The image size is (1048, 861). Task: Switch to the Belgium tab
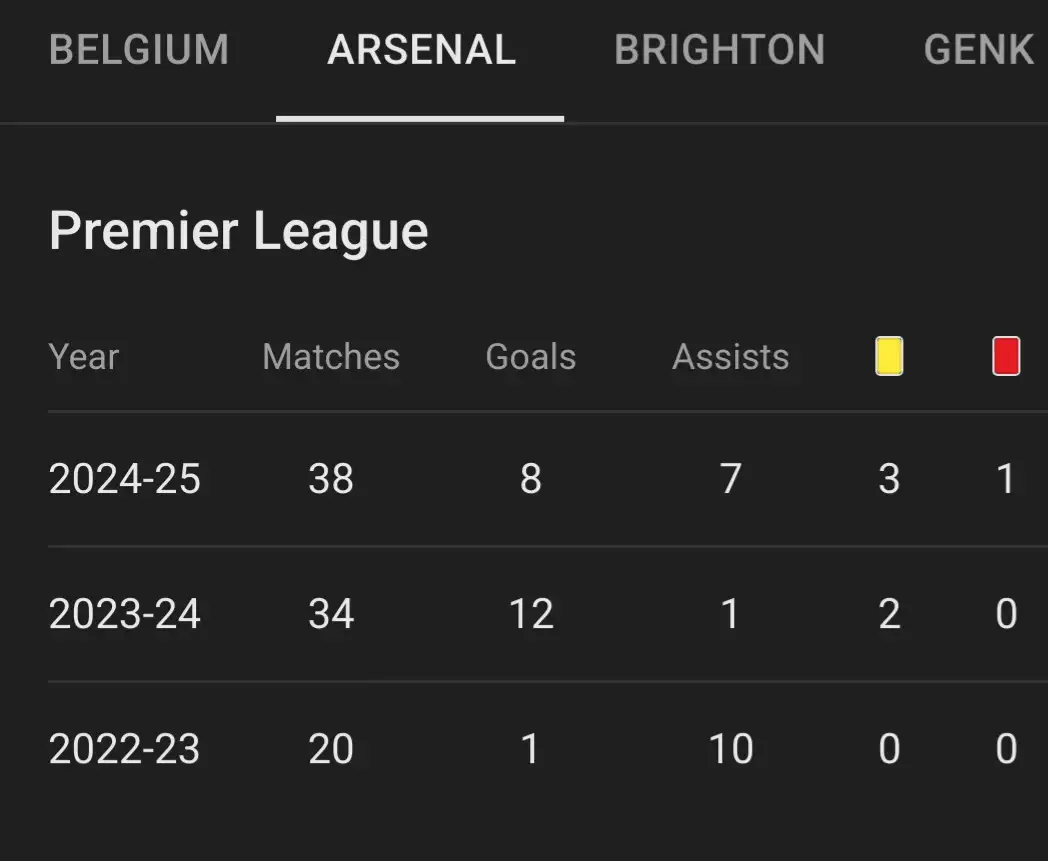[x=139, y=50]
